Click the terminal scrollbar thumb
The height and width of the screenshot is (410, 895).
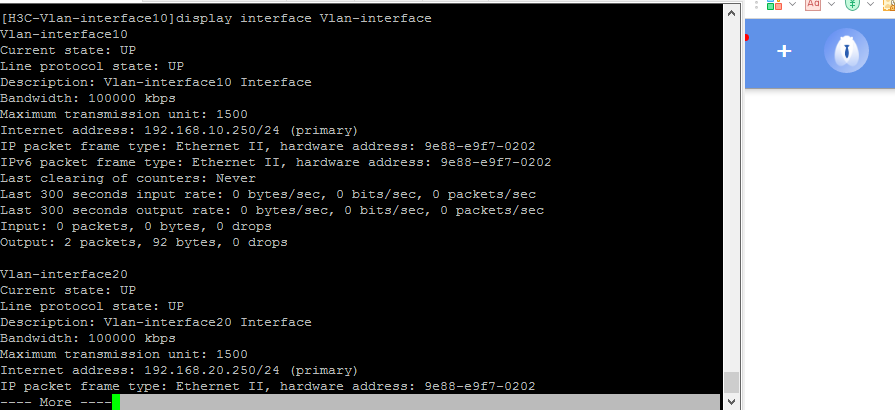[x=731, y=382]
